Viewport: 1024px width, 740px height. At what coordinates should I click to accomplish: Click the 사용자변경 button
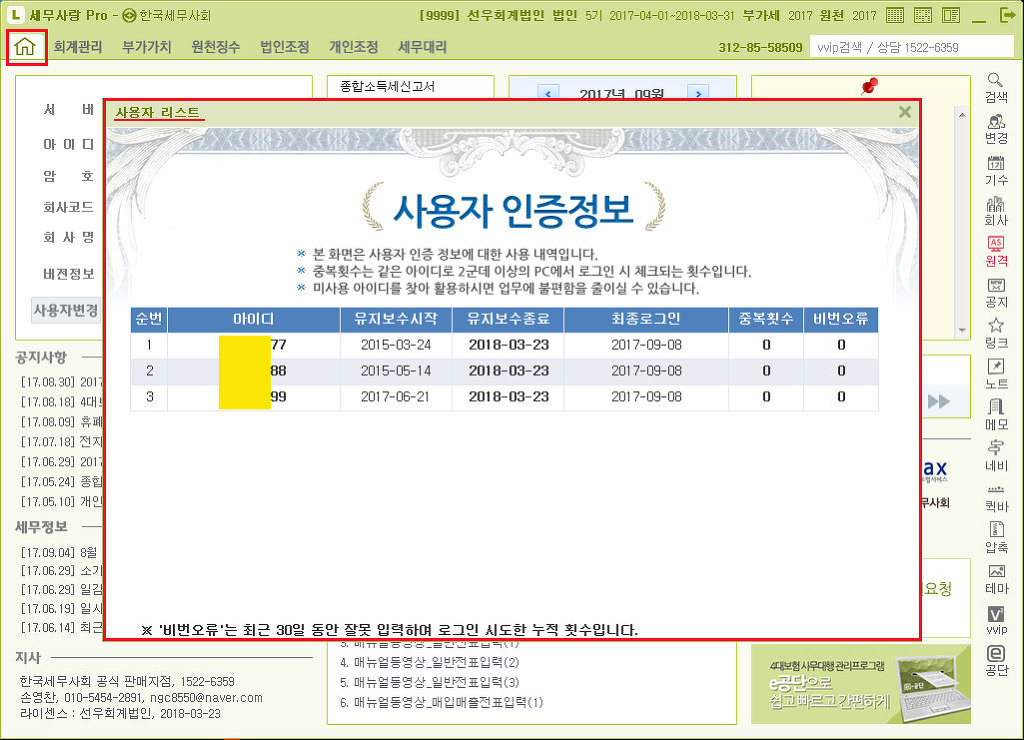(x=66, y=310)
